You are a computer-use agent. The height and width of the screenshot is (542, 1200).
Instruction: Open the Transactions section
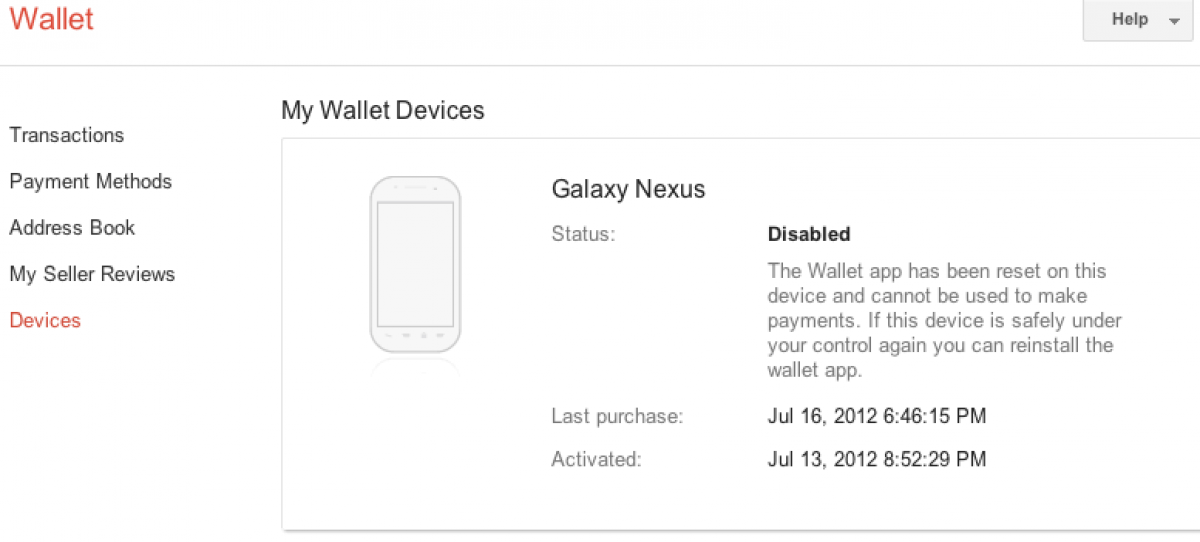coord(67,135)
